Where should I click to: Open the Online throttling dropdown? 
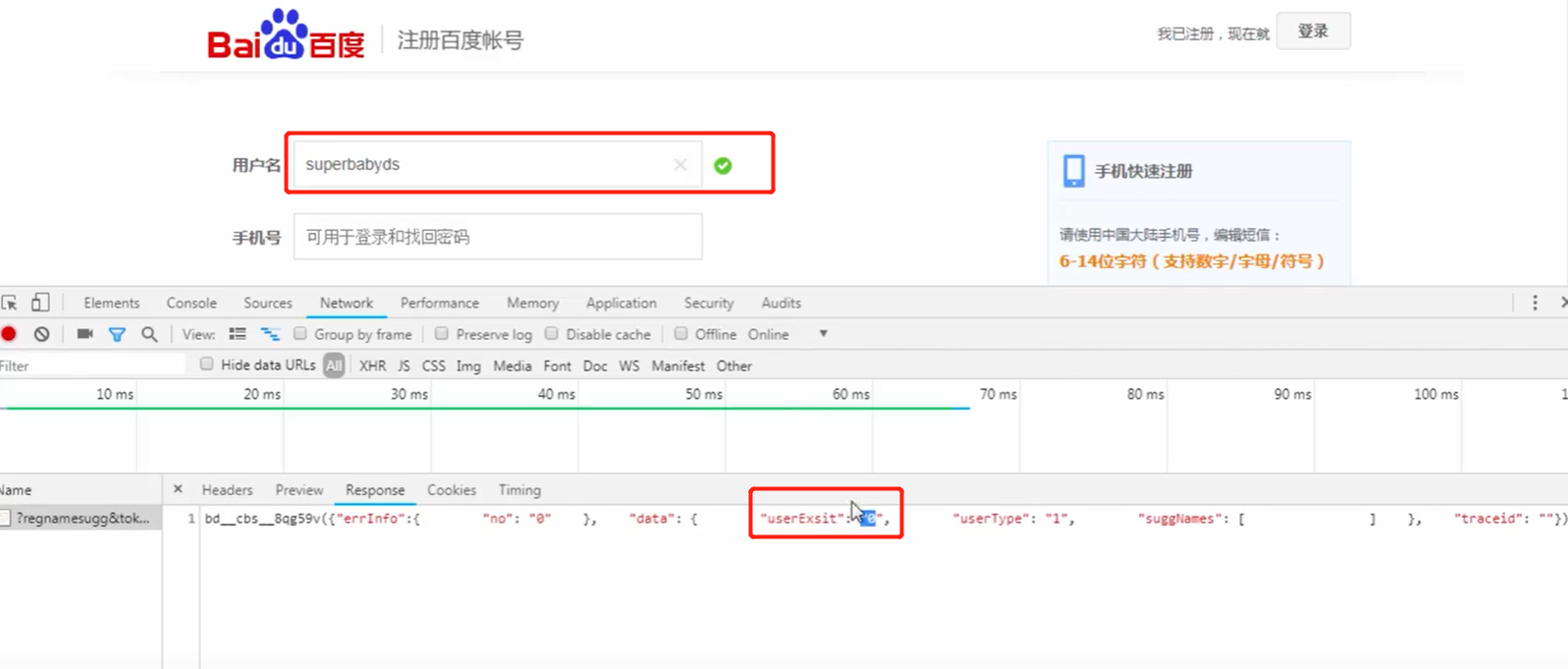coord(787,334)
